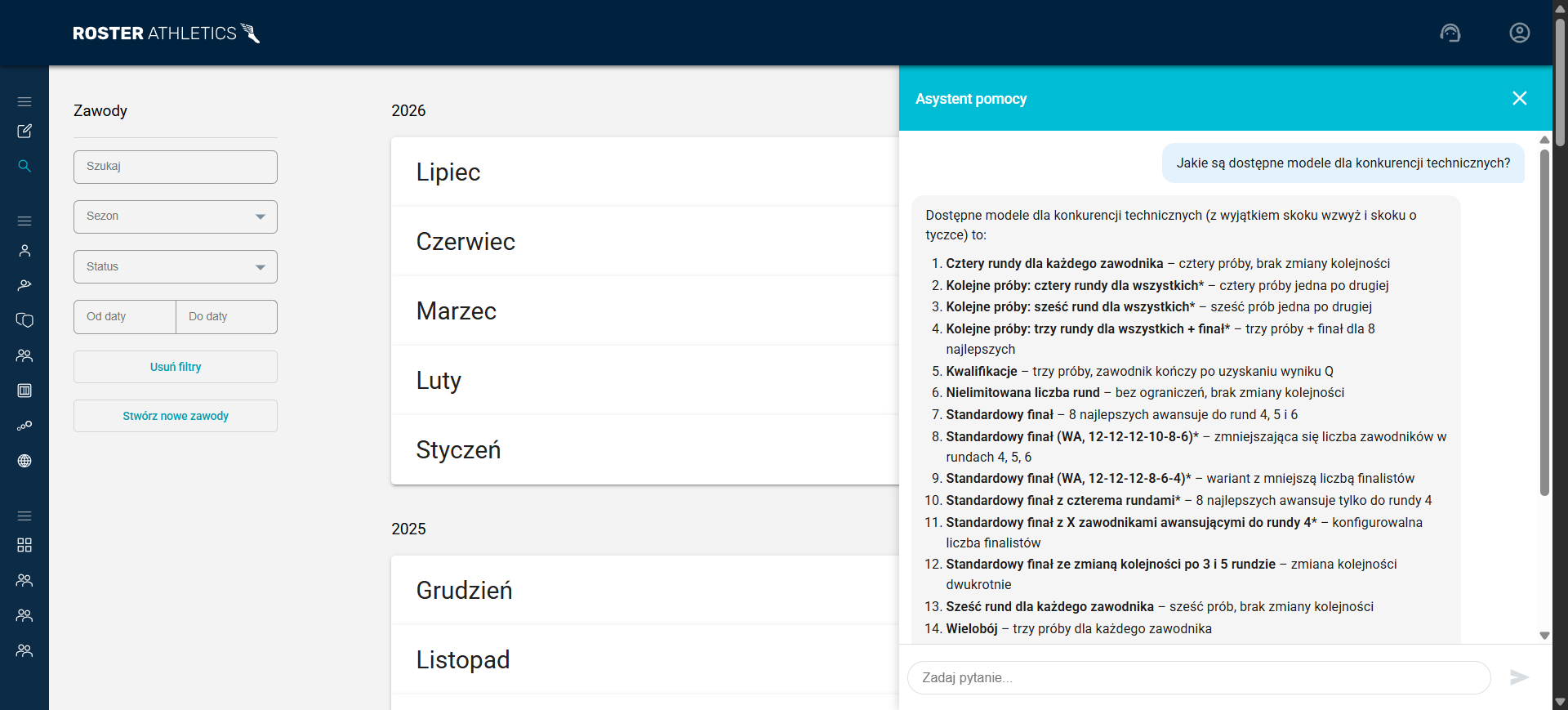Viewport: 1568px width, 710px height.
Task: Open the person-with-arrow icon below single person icon
Action: coord(24,285)
